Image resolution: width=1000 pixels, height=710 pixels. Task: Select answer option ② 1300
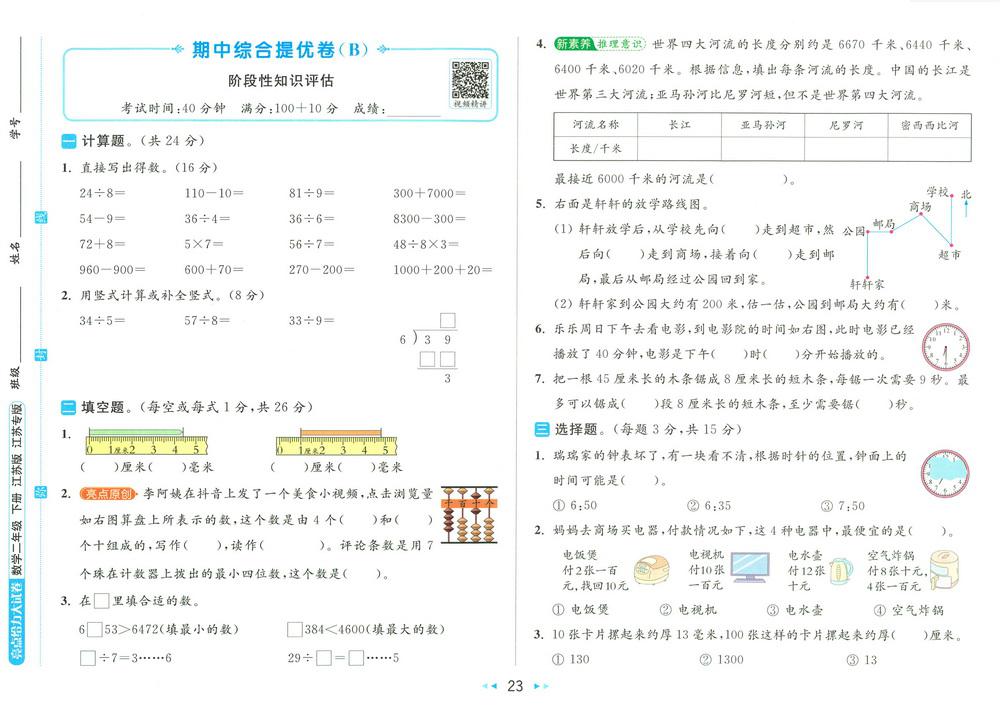721,659
